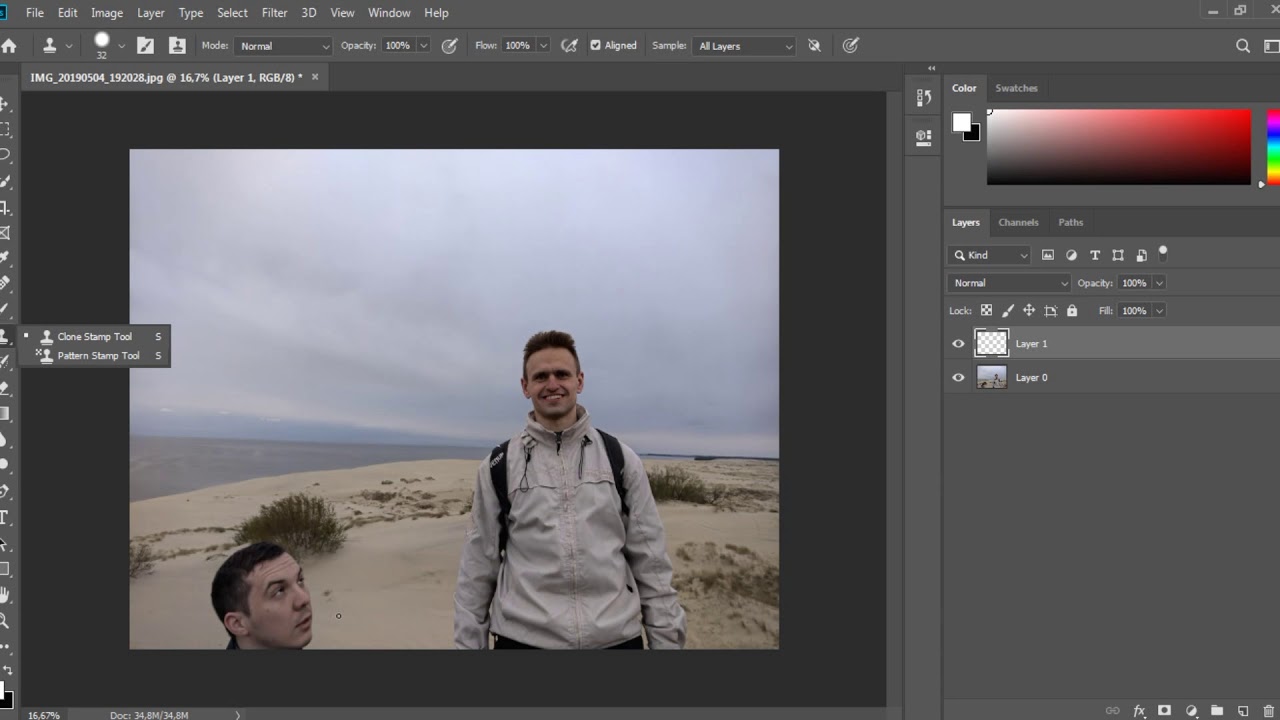Image resolution: width=1280 pixels, height=720 pixels.
Task: Create a new group folder in Layers
Action: point(1216,711)
